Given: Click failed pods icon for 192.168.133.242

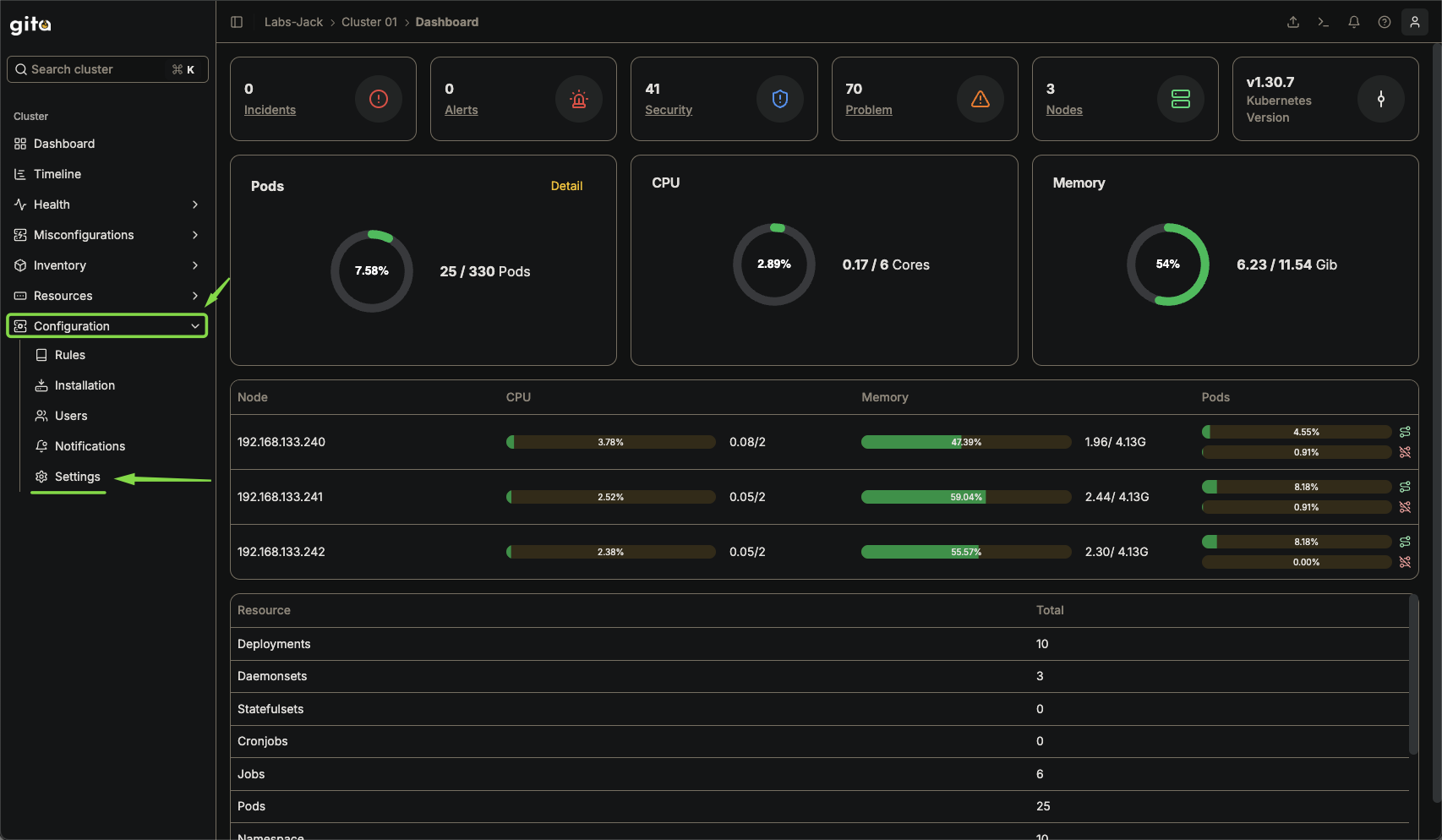Looking at the screenshot, I should [x=1405, y=562].
